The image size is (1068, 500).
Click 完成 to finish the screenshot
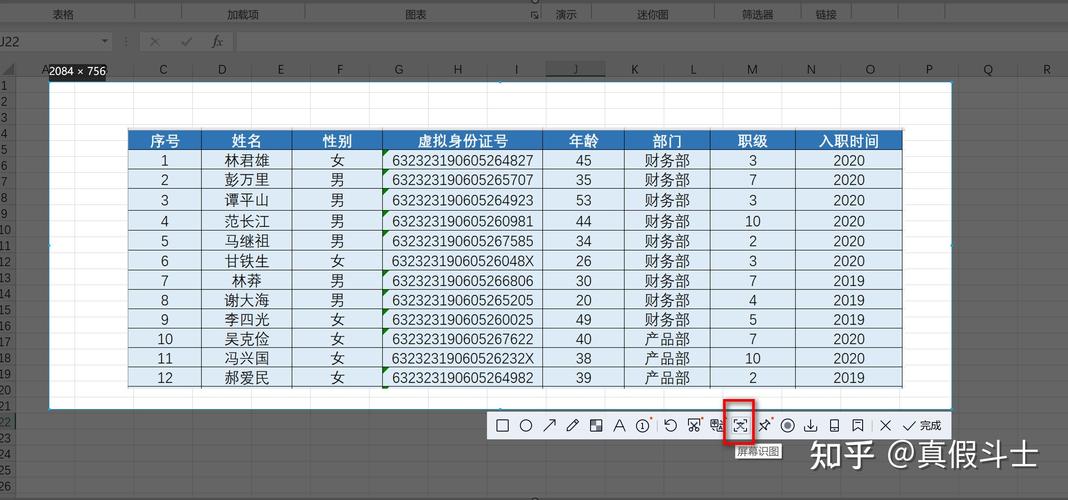click(x=922, y=426)
